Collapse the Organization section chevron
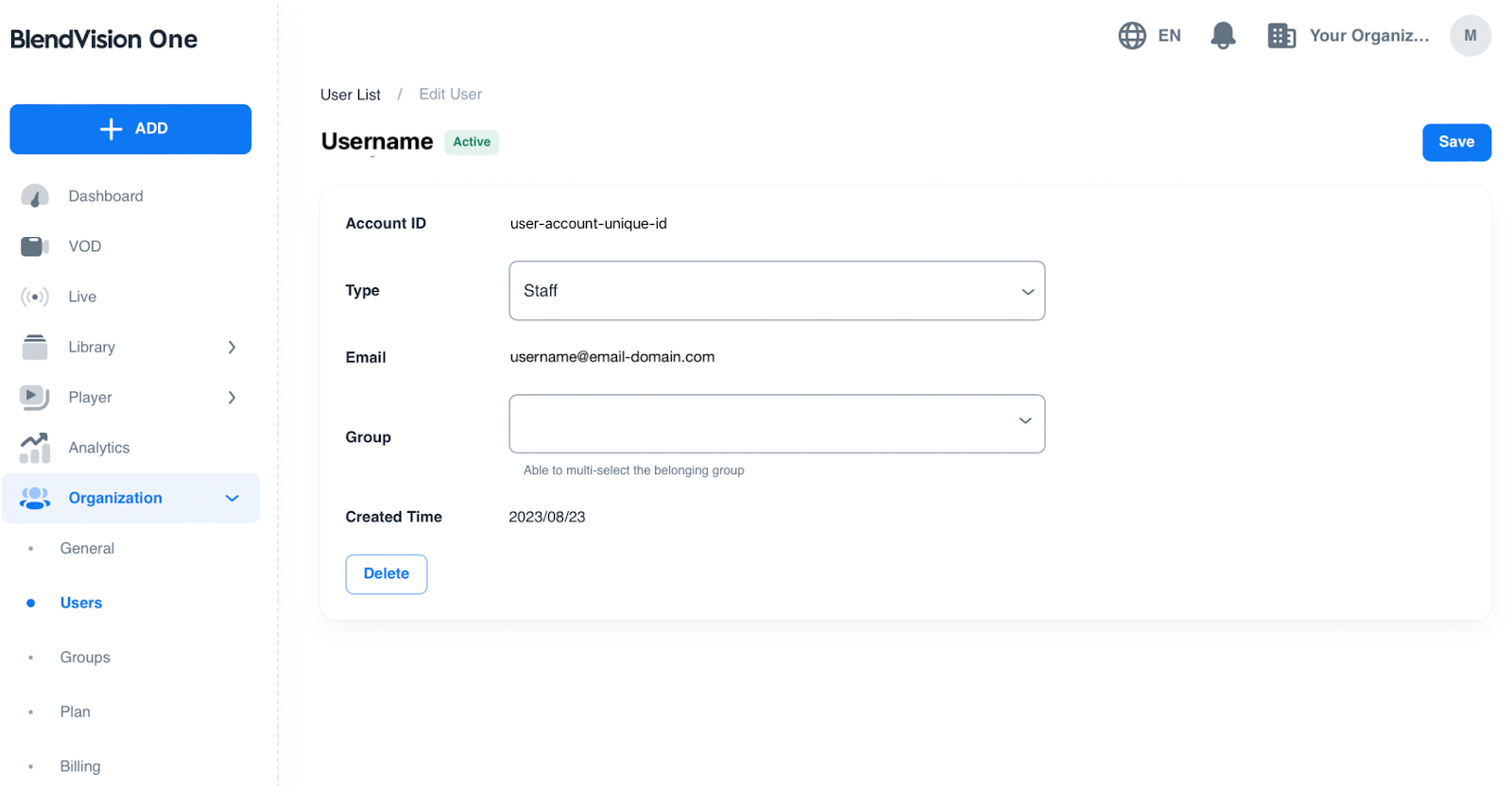 [232, 498]
